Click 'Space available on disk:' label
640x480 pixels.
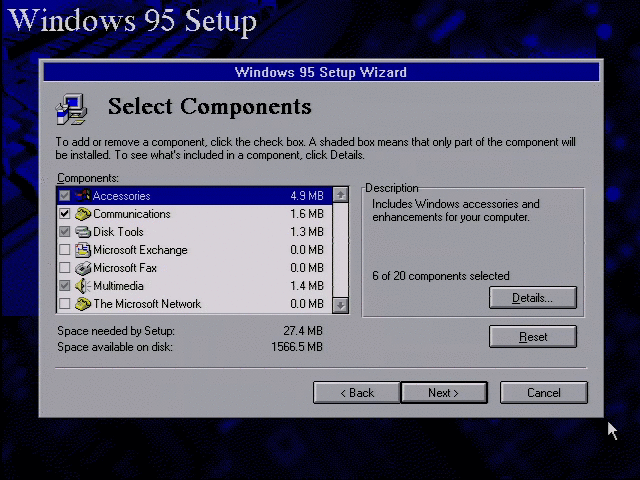click(x=115, y=347)
